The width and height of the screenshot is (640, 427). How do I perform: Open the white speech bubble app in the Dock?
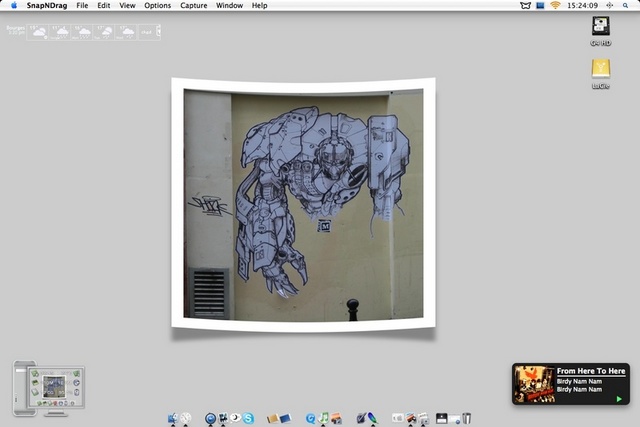[x=236, y=418]
